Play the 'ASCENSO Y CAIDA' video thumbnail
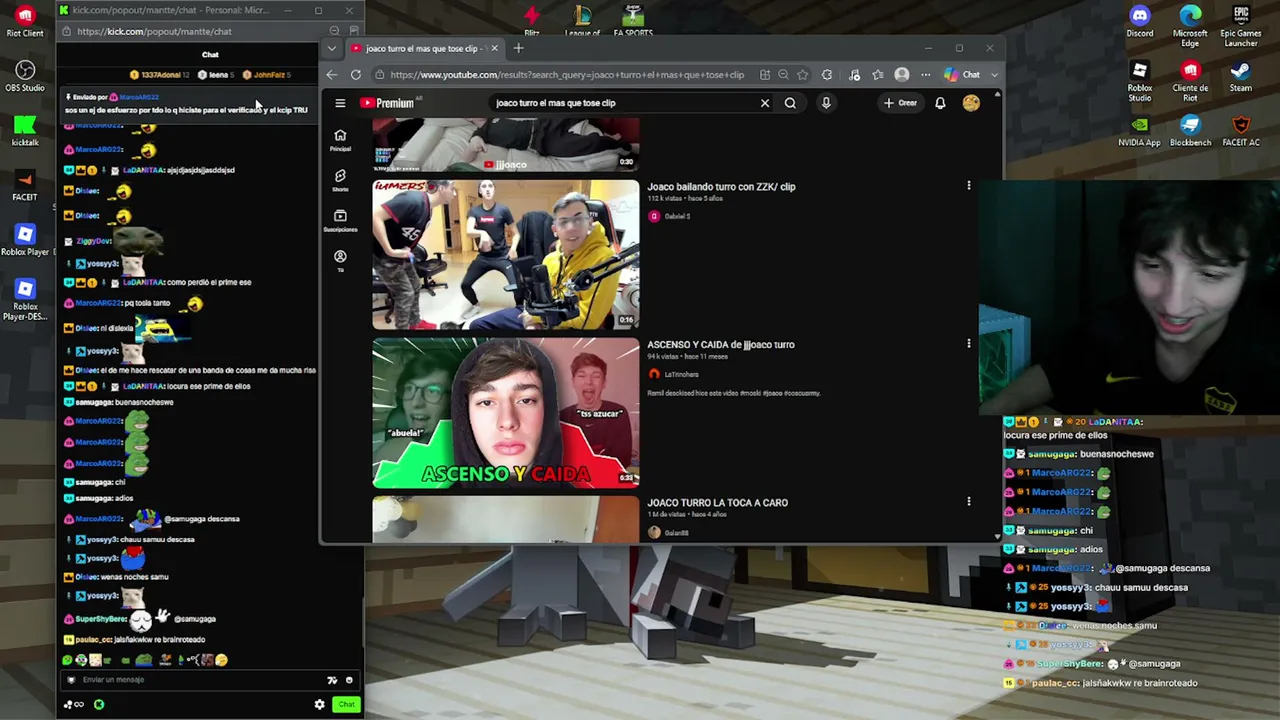Screen dimensions: 1280x720 [x=506, y=413]
